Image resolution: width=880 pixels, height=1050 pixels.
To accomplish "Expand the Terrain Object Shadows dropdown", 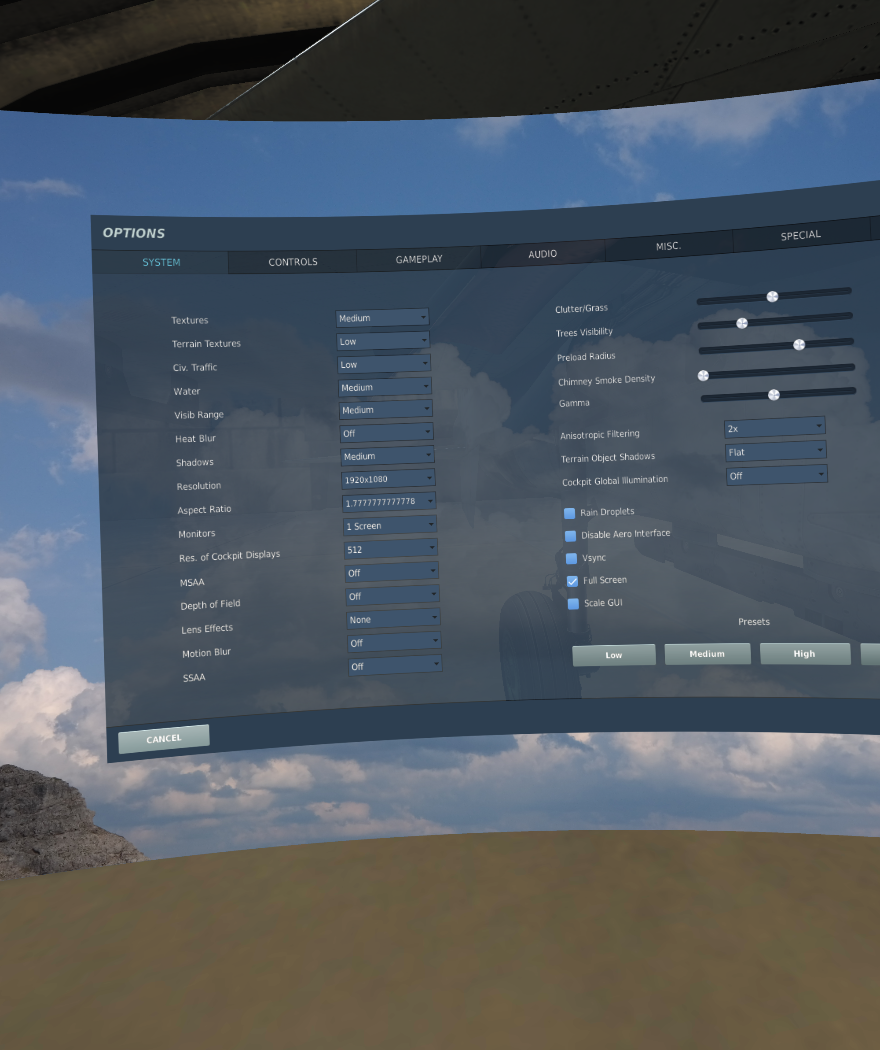I will (776, 451).
